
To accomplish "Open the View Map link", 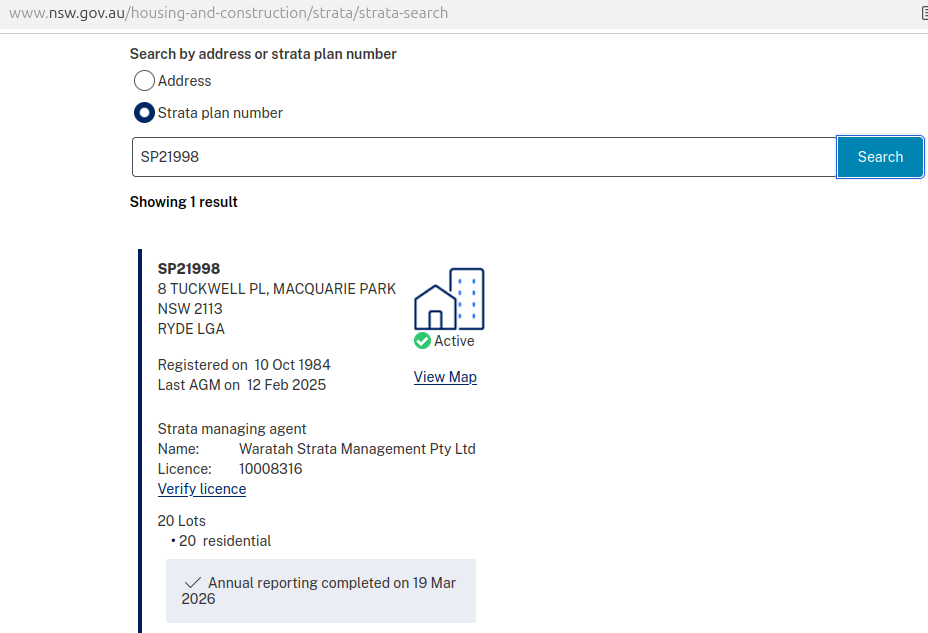I will (x=445, y=377).
